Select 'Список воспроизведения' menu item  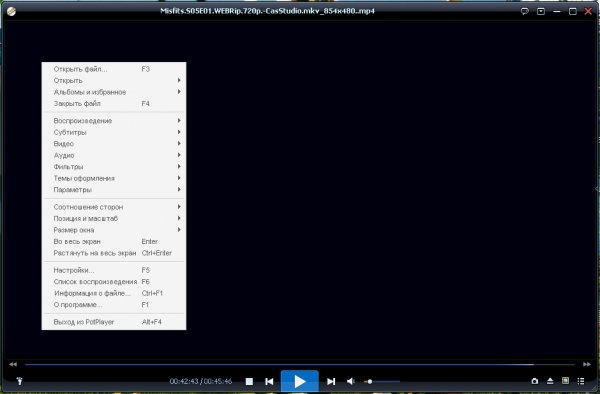coord(114,282)
